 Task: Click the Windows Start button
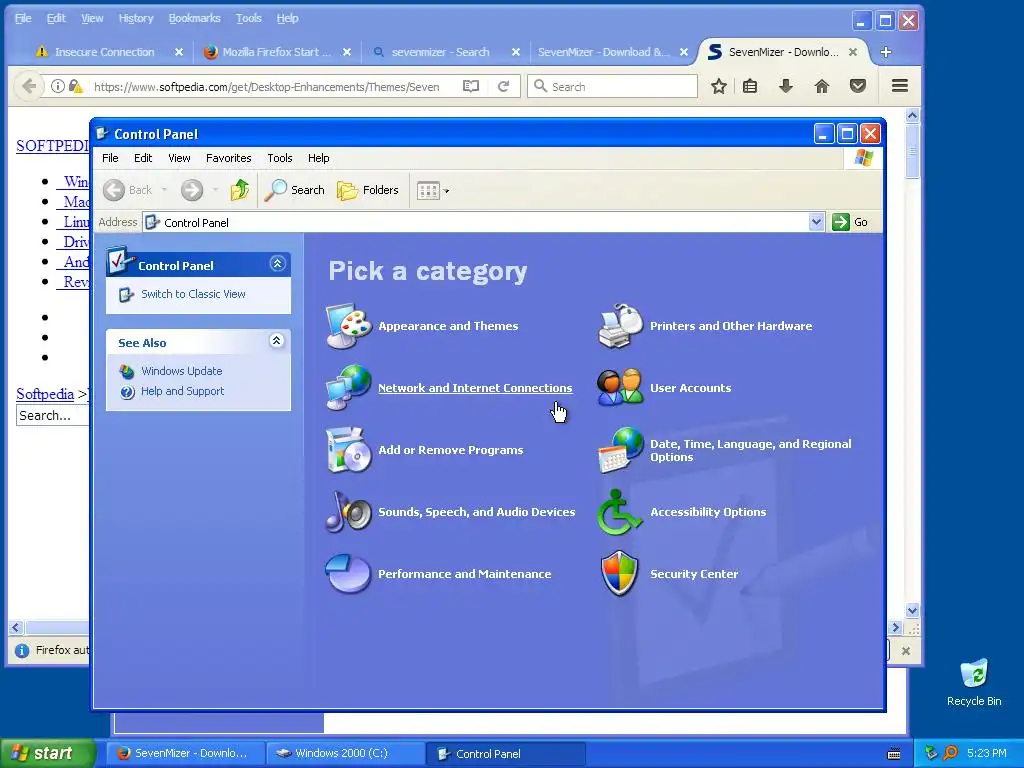pyautogui.click(x=47, y=753)
